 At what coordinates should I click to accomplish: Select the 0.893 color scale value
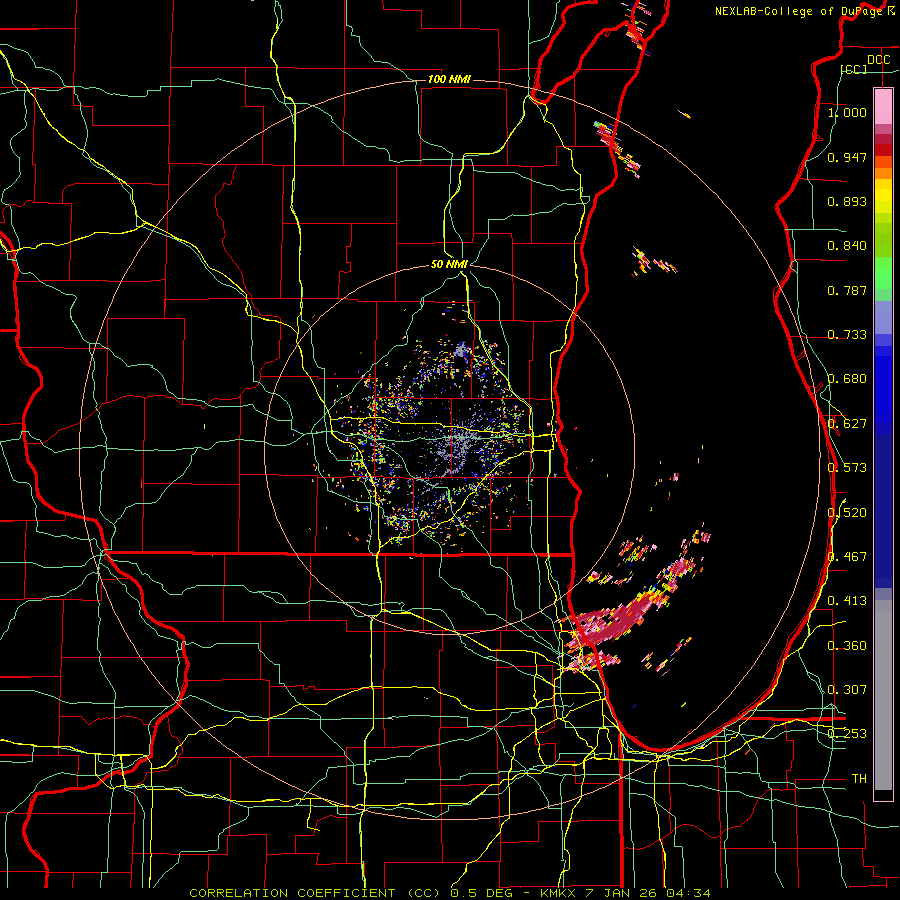(847, 201)
